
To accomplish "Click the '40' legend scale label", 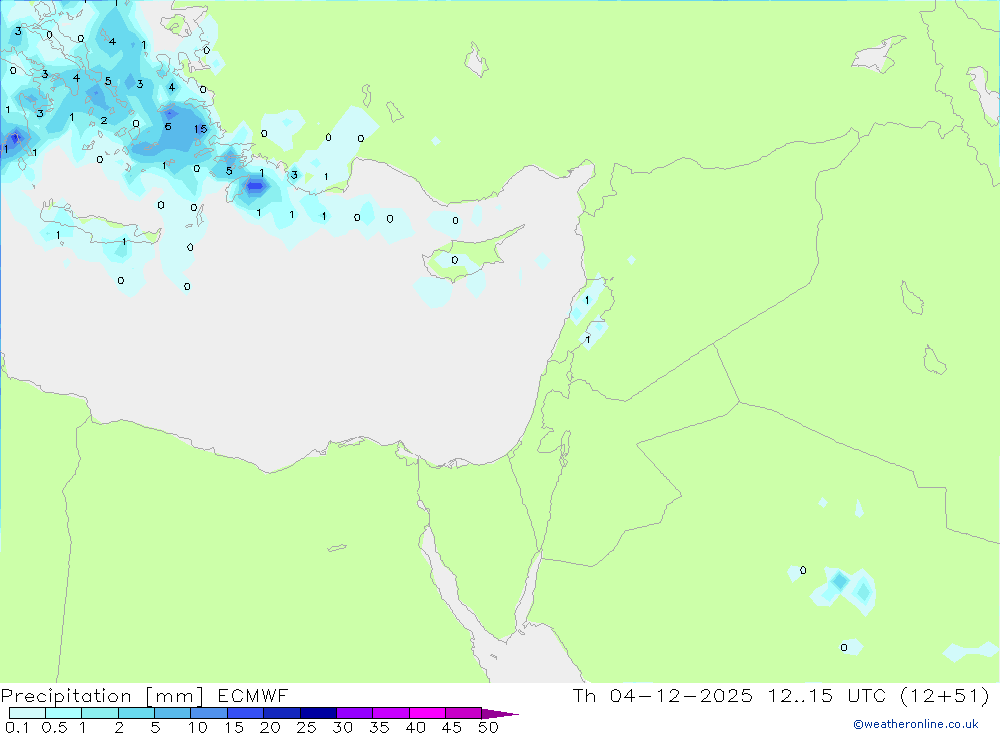I will click(415, 727).
